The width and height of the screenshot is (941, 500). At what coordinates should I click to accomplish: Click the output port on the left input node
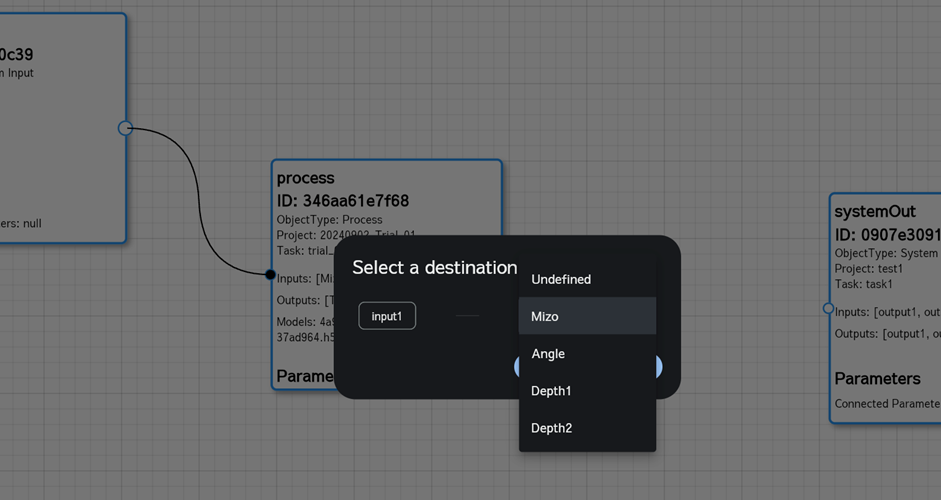pyautogui.click(x=125, y=128)
